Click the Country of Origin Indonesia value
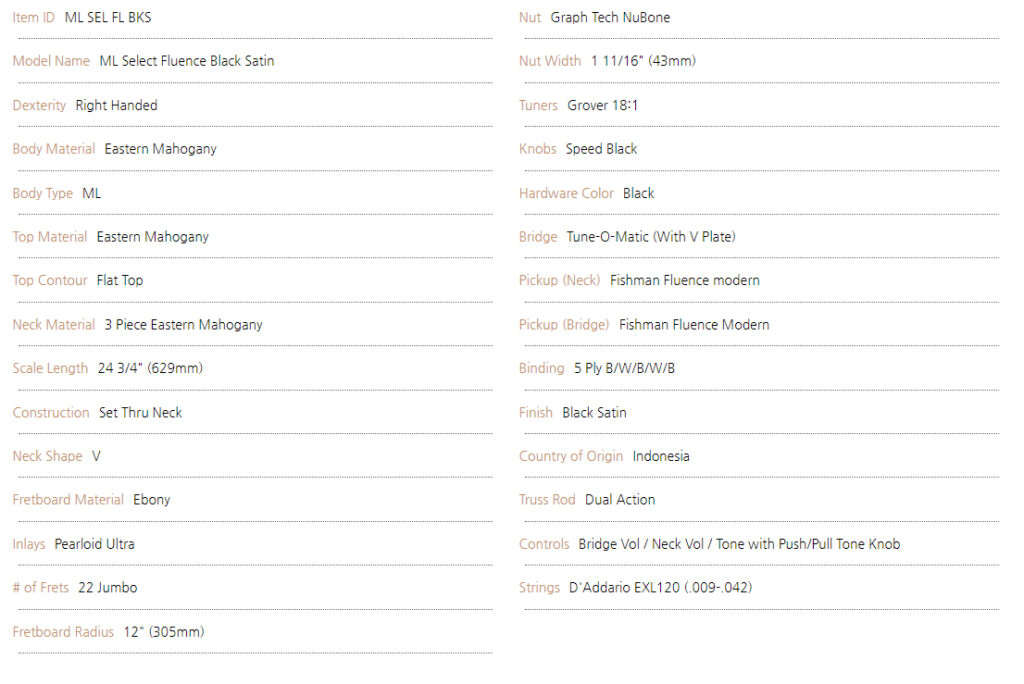 point(661,456)
